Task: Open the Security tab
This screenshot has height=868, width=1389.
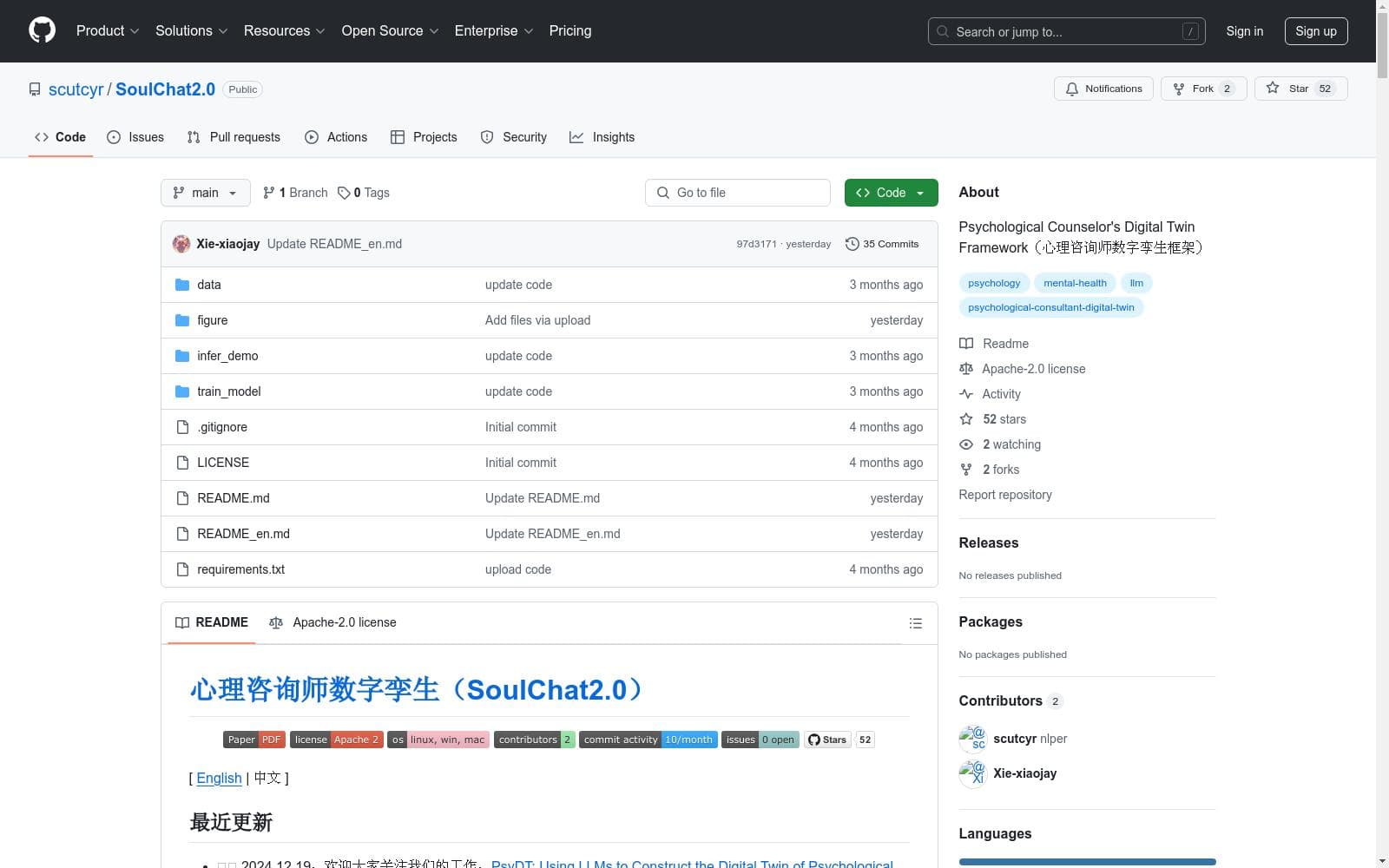Action: coord(514,137)
